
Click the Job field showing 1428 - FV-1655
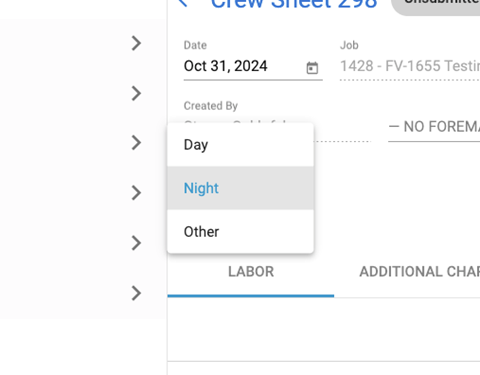[x=410, y=66]
